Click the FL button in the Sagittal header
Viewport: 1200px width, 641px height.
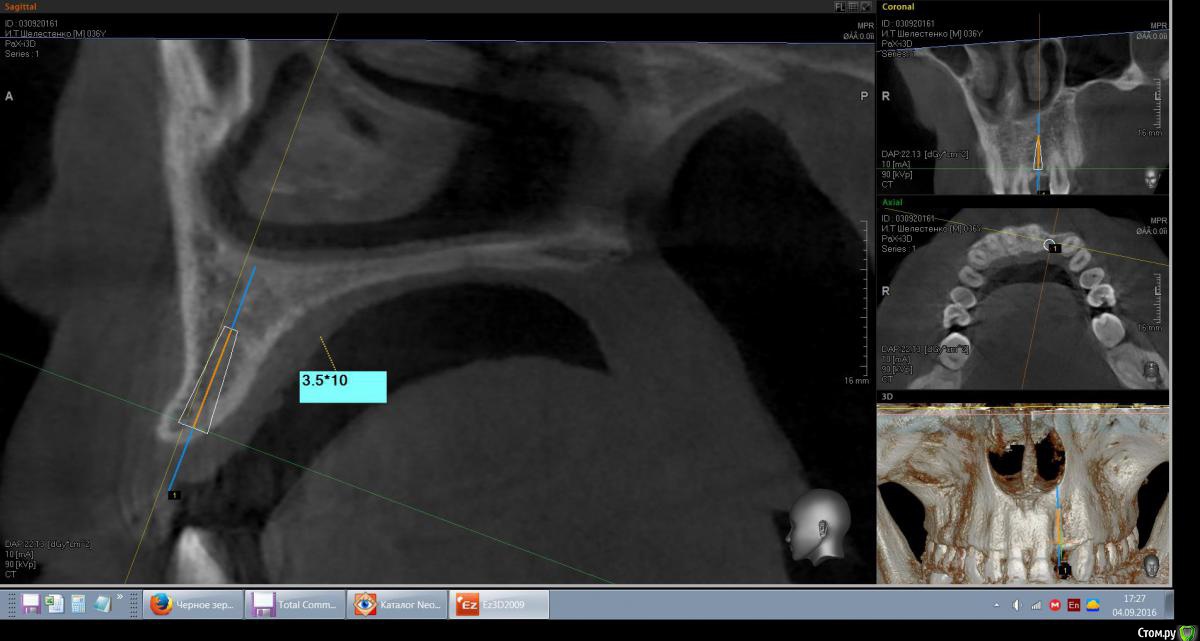pos(840,6)
